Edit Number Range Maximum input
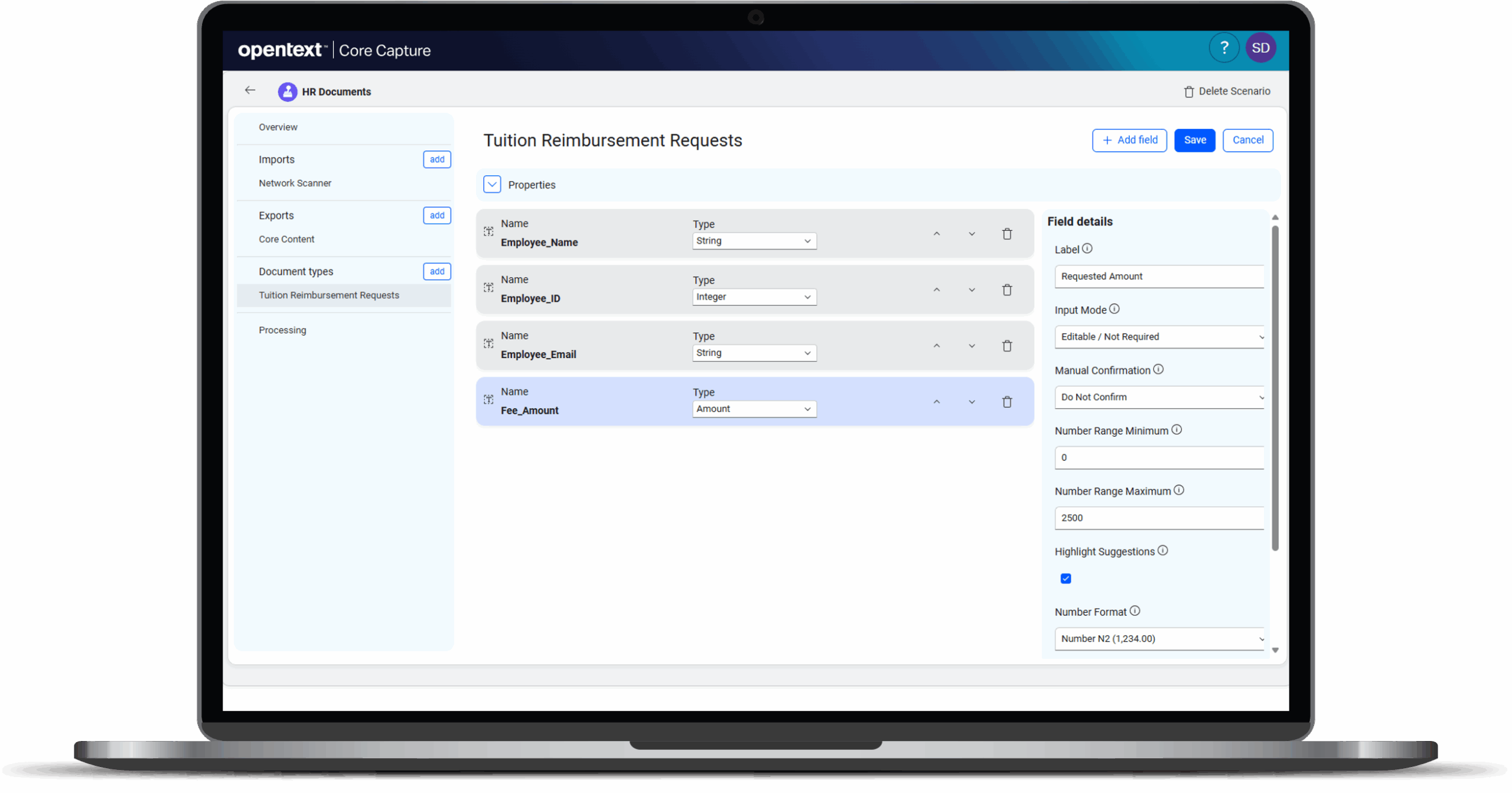Screen dimensions: 1512x793 click(1159, 518)
